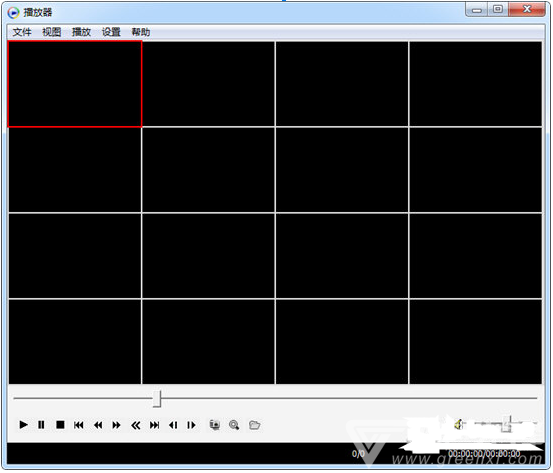
Task: Click the Play button
Action: [23, 425]
